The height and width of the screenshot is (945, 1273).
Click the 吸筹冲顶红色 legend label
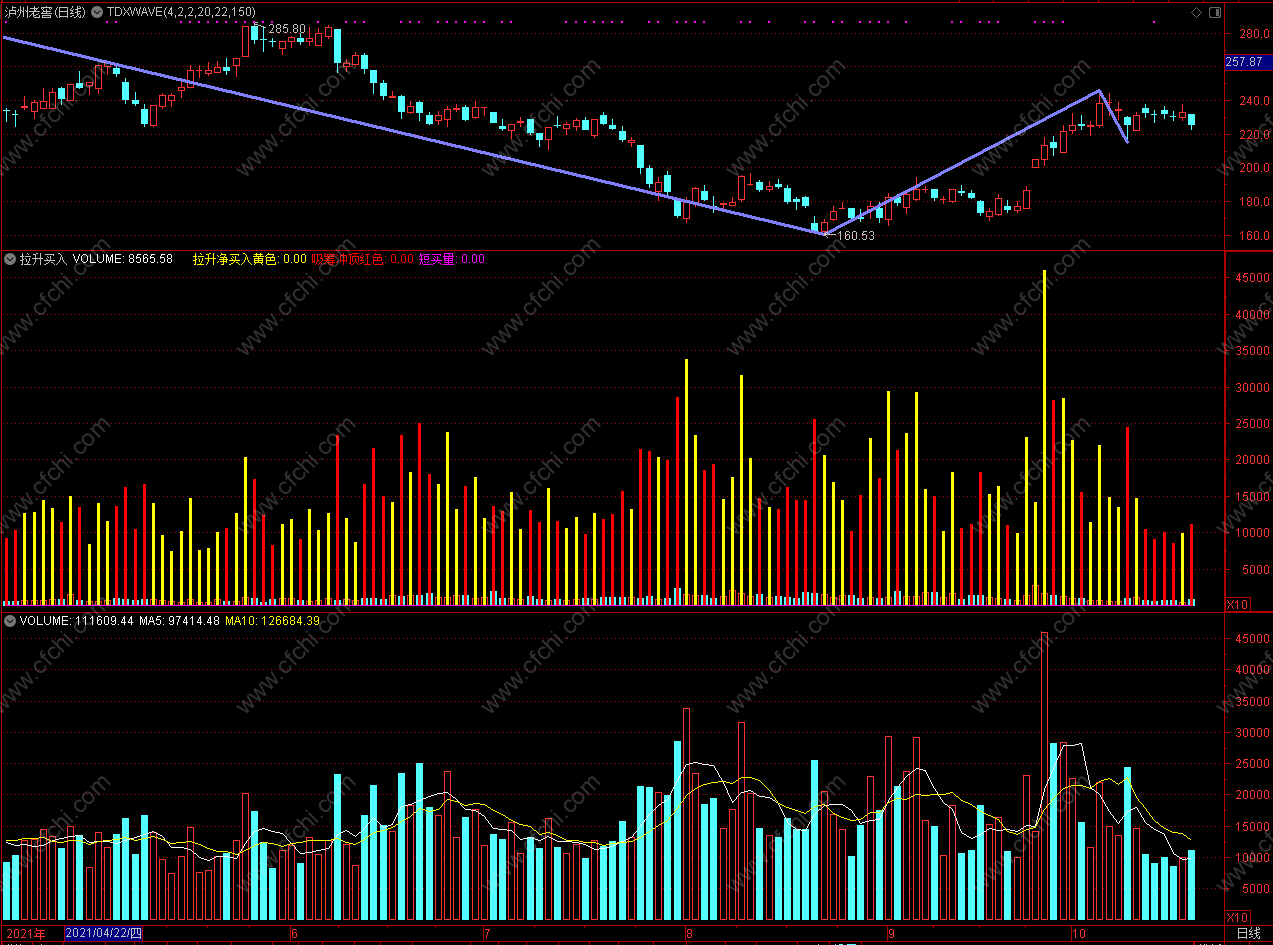point(348,259)
